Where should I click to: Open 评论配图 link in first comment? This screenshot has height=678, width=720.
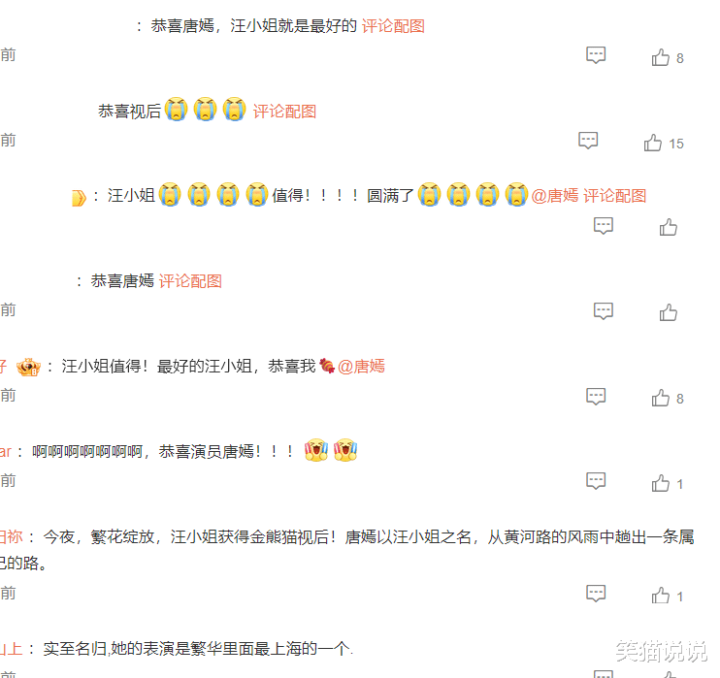coord(393,26)
